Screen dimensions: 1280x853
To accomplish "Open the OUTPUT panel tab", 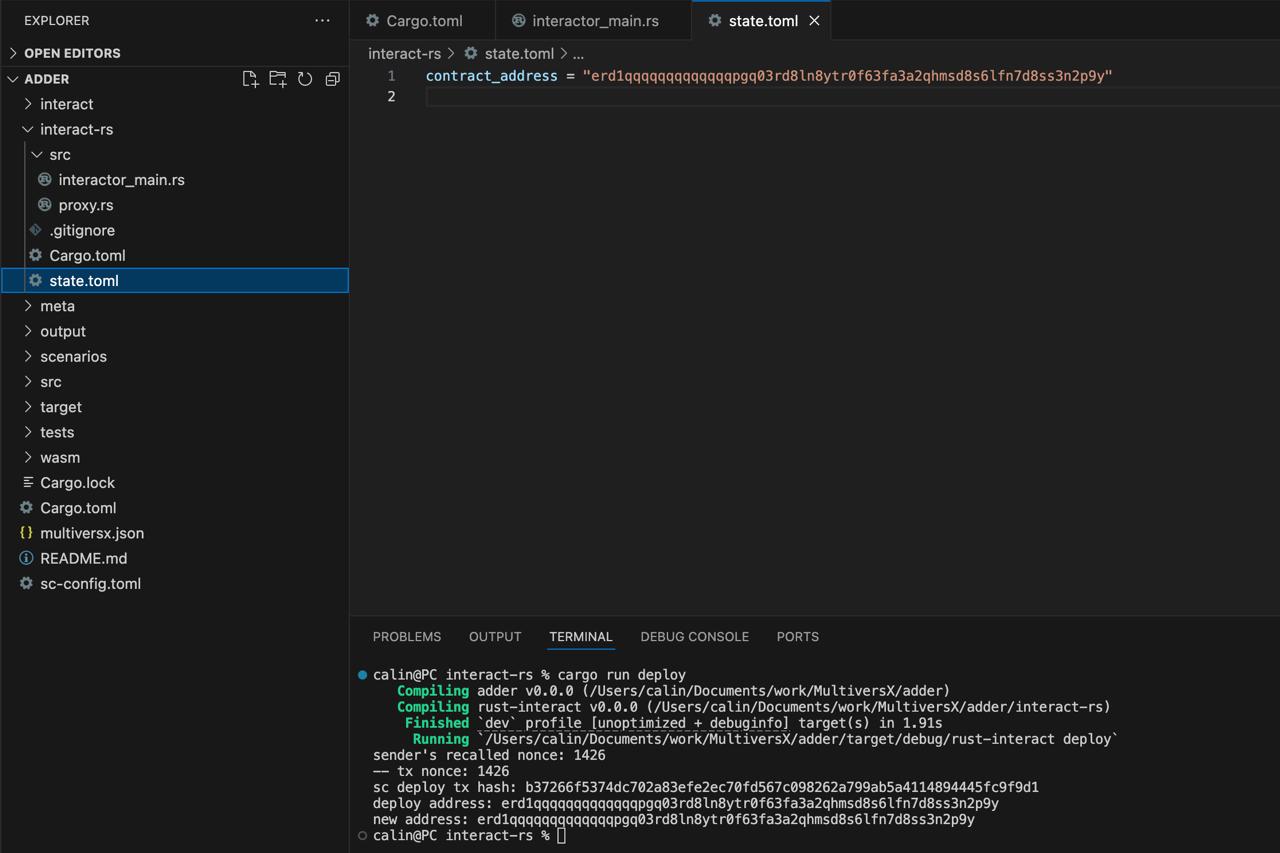I will 495,637.
